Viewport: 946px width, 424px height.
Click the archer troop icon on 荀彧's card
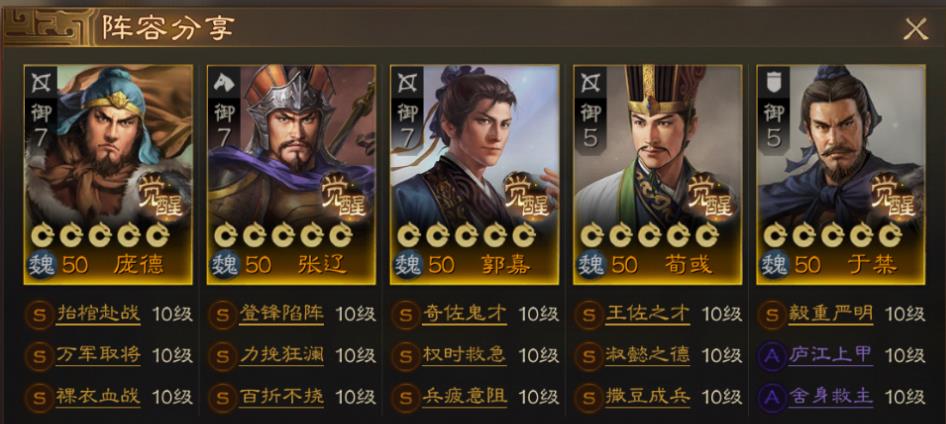pyautogui.click(x=591, y=83)
